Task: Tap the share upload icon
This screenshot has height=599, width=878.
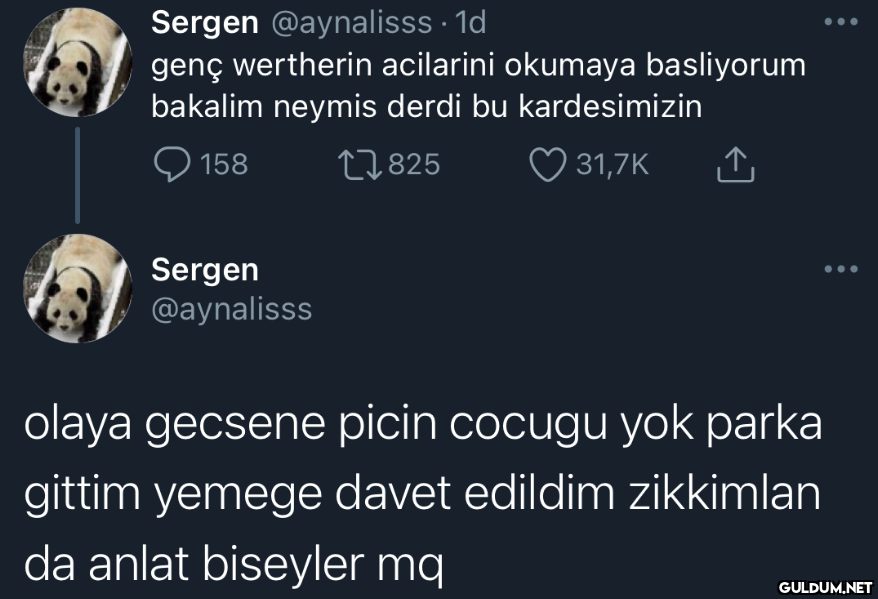Action: click(736, 165)
